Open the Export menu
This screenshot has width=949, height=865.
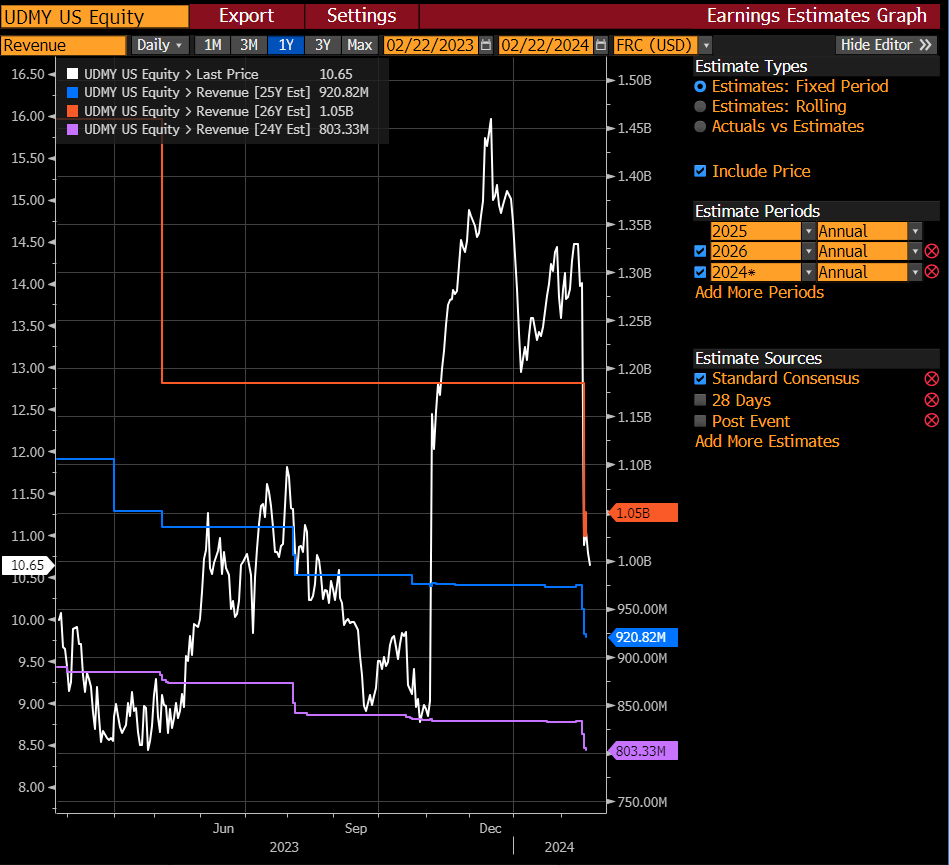click(x=246, y=16)
